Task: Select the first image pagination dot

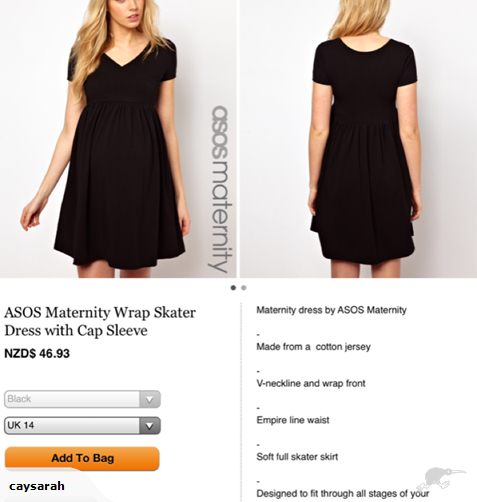Action: [x=233, y=287]
